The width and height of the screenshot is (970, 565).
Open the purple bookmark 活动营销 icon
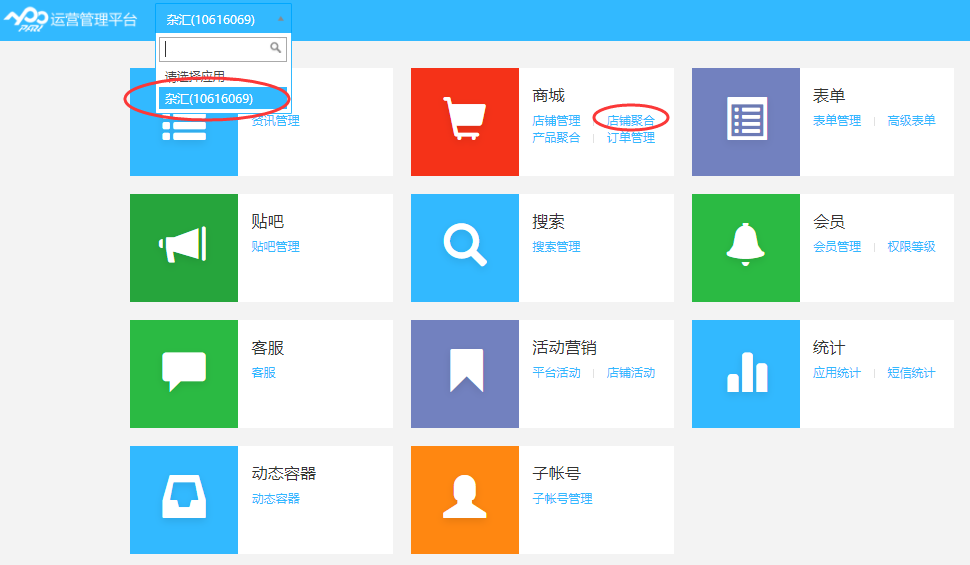pyautogui.click(x=464, y=374)
